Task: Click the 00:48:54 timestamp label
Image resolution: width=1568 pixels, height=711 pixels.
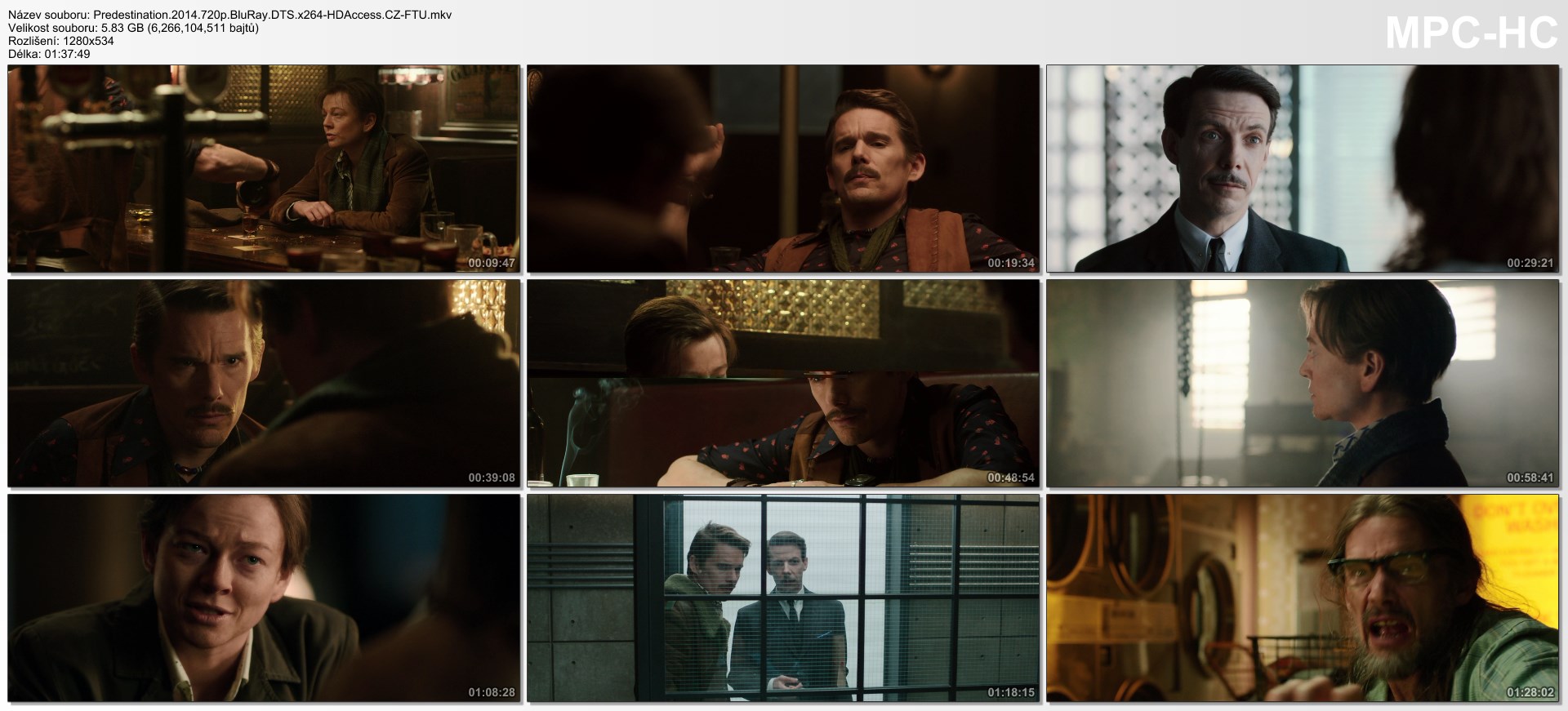Action: [x=1011, y=478]
